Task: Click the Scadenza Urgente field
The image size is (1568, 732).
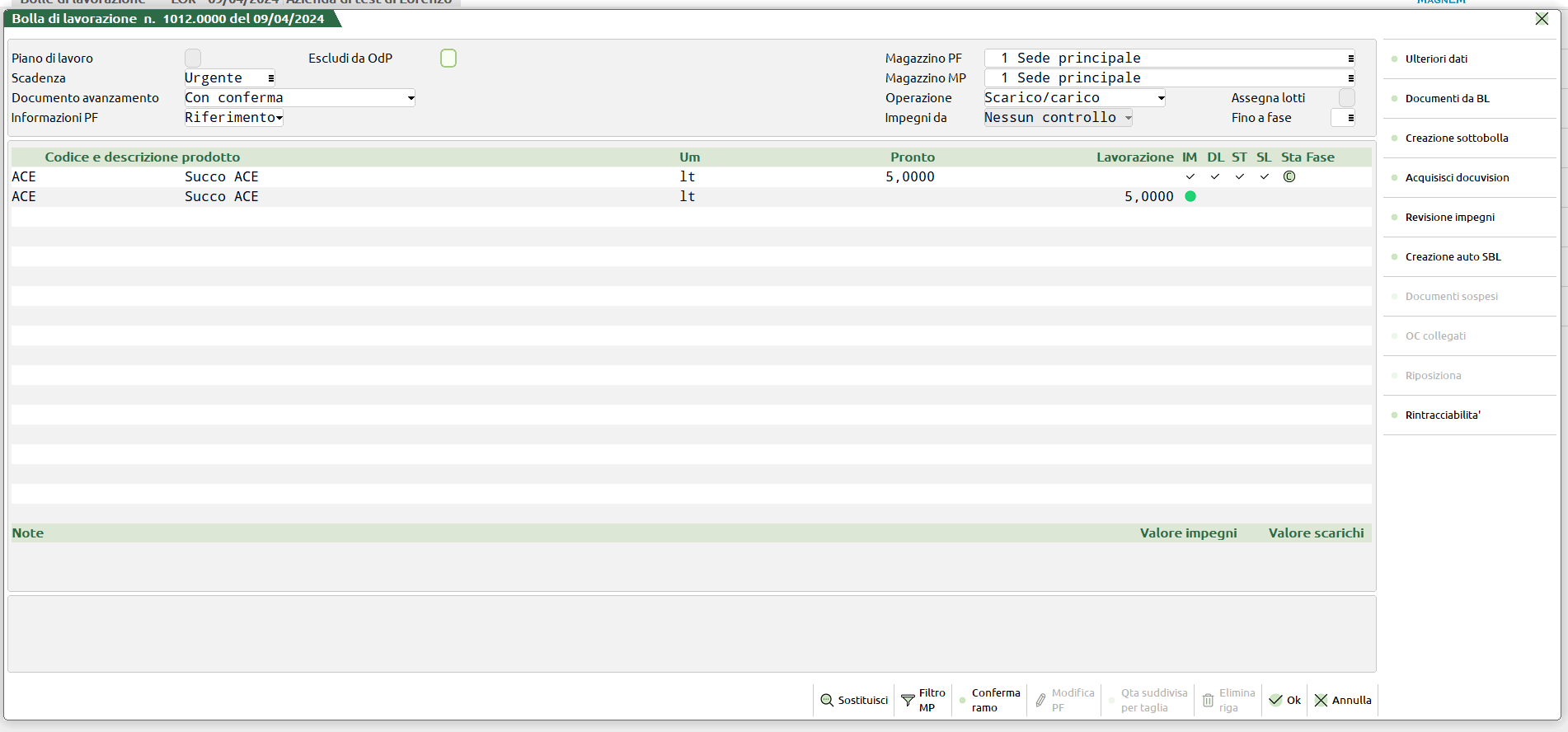Action: point(229,78)
